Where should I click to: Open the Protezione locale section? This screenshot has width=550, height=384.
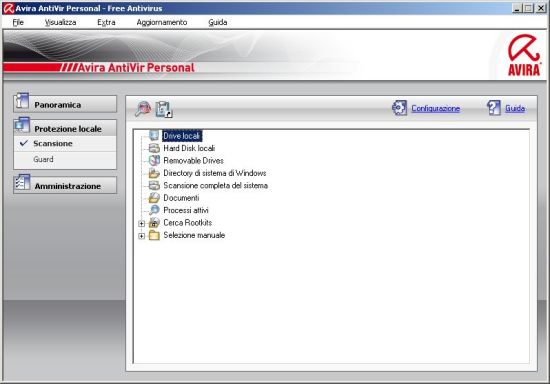tap(65, 128)
